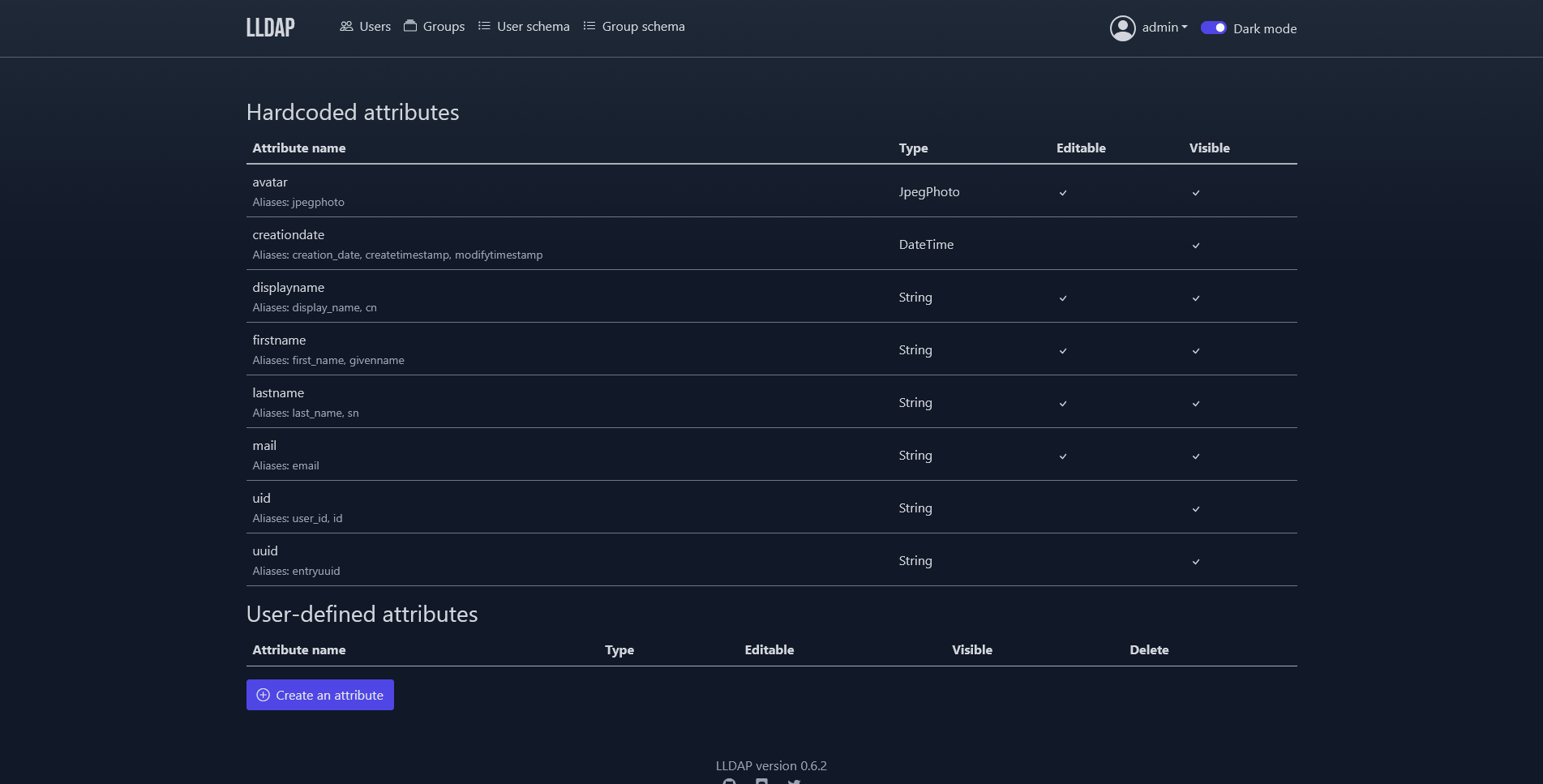
Task: Click the plus circle icon on Create button
Action: 263,695
